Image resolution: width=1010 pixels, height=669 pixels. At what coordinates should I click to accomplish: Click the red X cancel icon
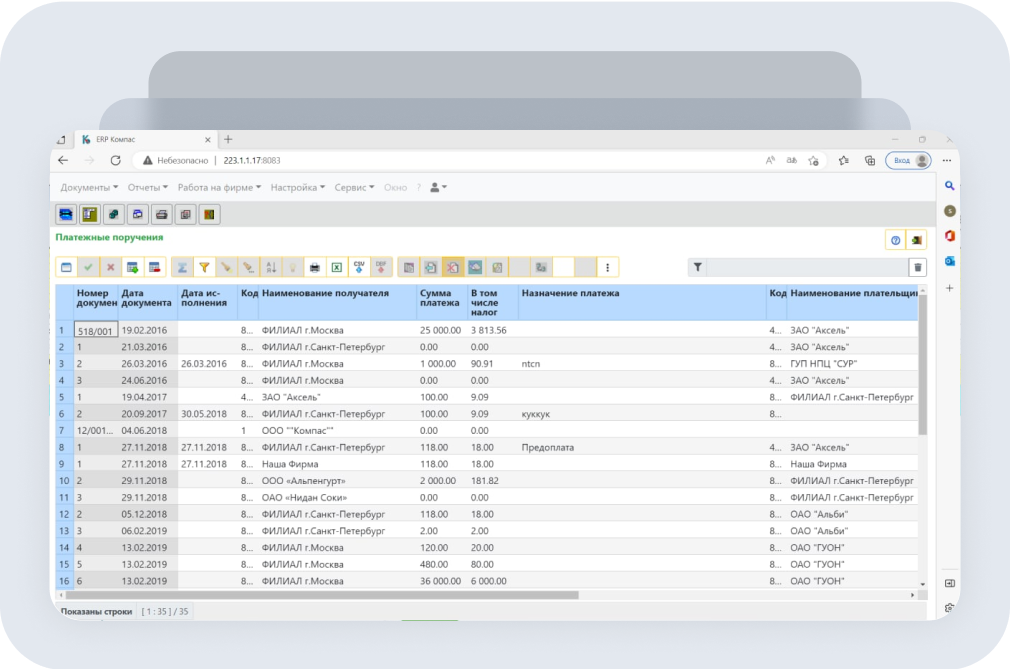click(110, 267)
